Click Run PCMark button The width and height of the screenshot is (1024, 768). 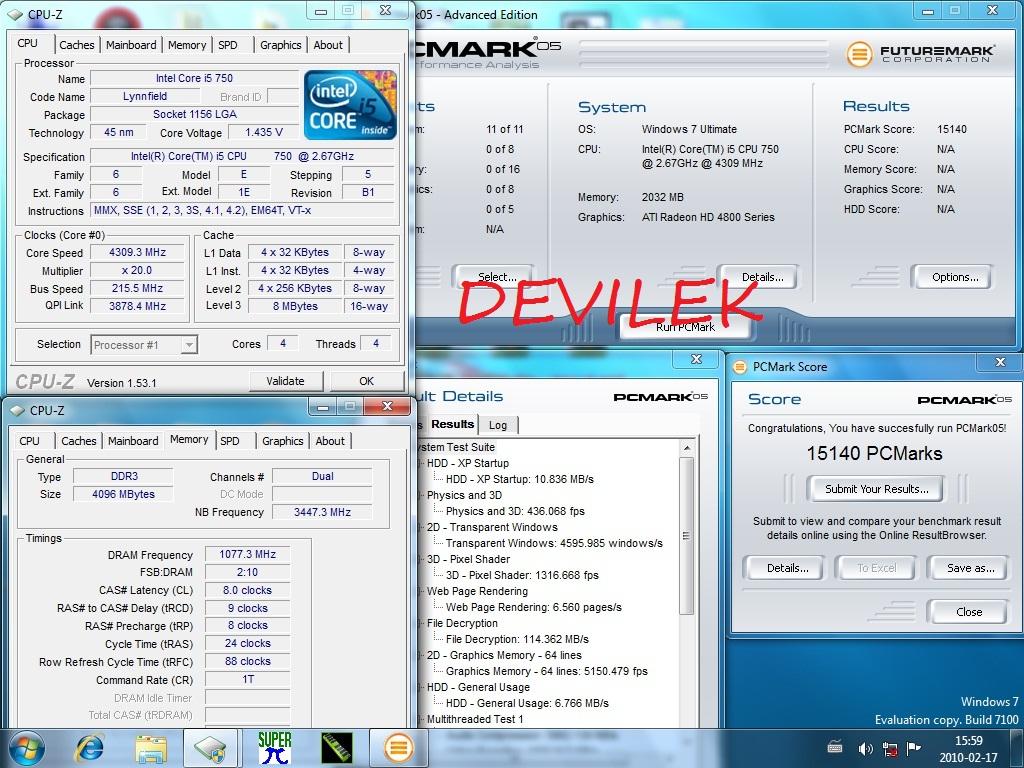click(x=685, y=327)
